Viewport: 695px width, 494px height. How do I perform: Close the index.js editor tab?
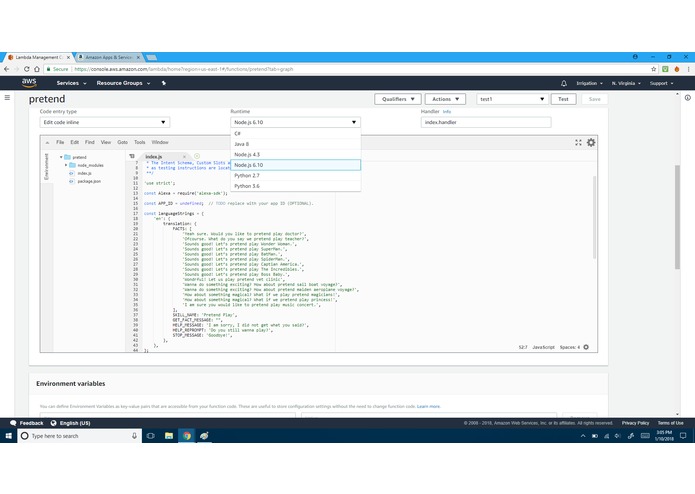pyautogui.click(x=184, y=156)
